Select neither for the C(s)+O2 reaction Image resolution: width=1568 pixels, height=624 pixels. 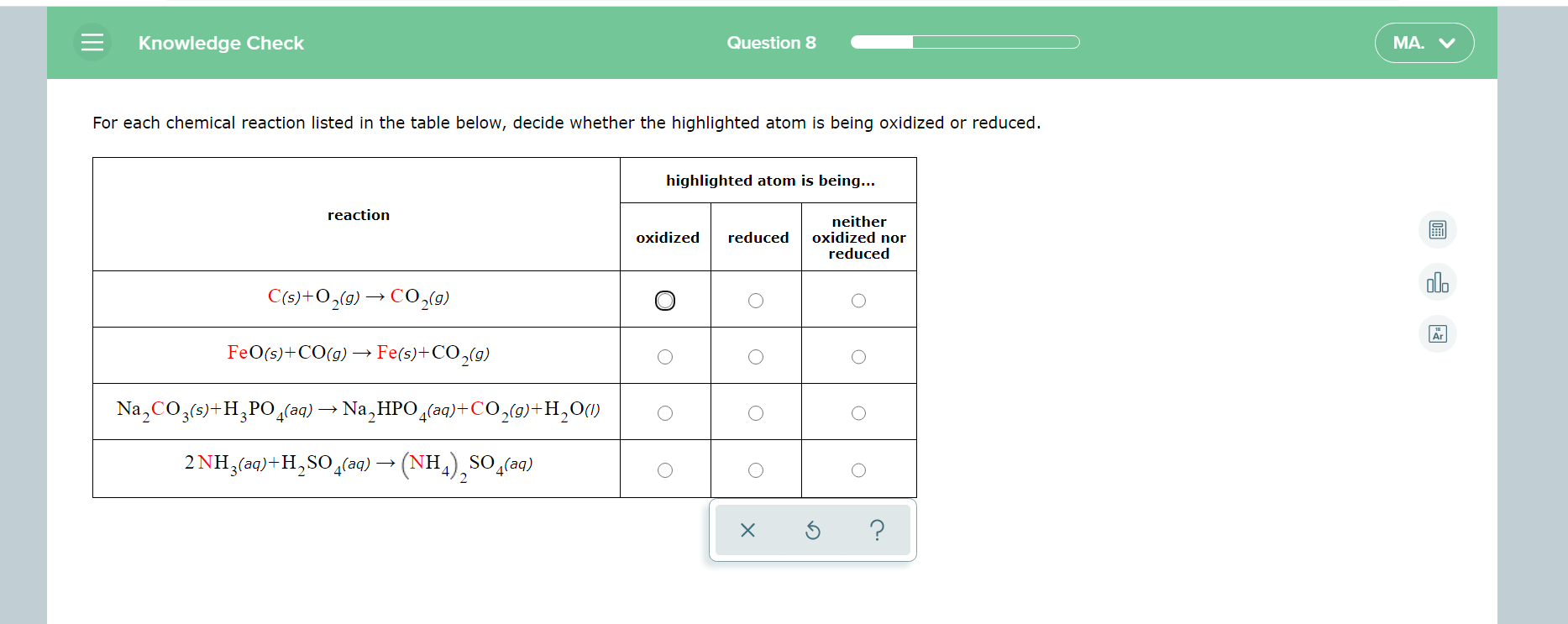[x=857, y=300]
